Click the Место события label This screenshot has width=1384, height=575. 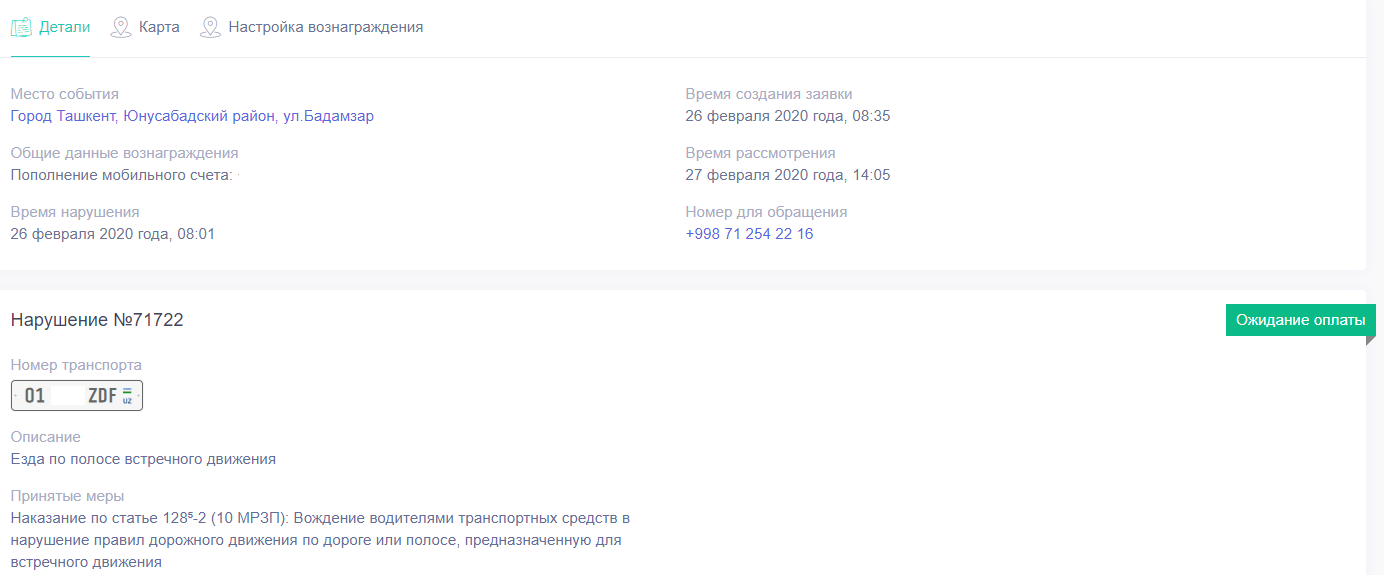(x=64, y=94)
